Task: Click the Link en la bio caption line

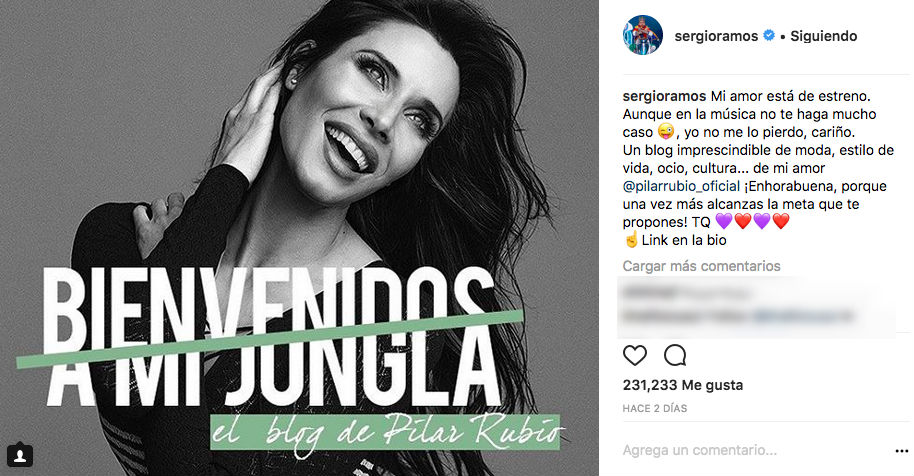Action: click(x=675, y=240)
